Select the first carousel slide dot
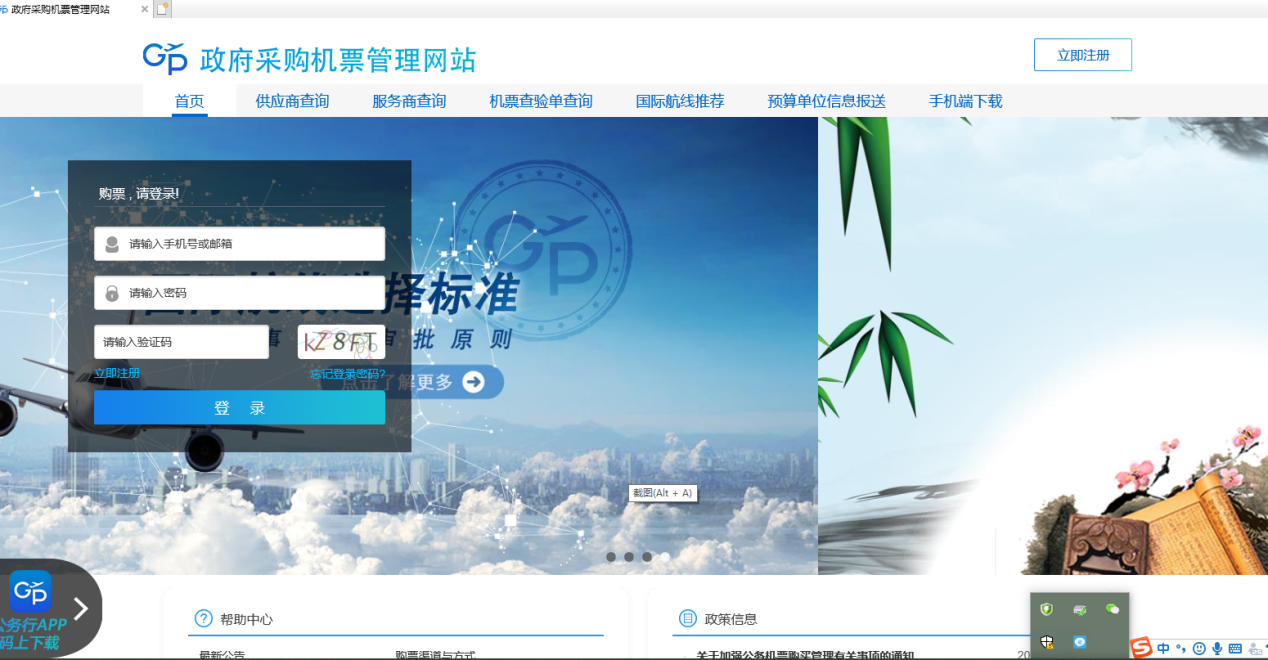The image size is (1268, 660). tap(610, 557)
